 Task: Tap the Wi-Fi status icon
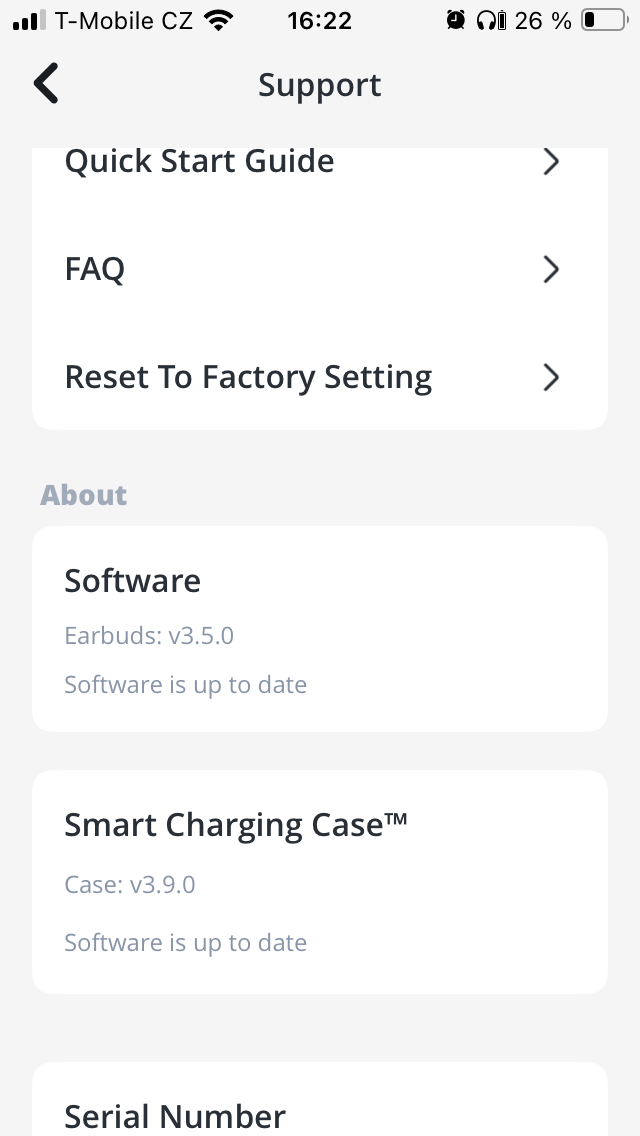217,20
